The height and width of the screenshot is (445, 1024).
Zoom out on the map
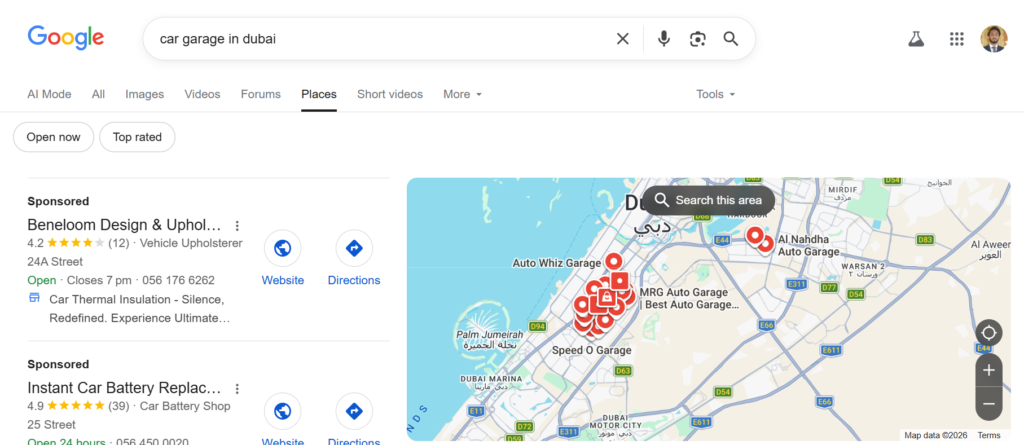(x=988, y=403)
